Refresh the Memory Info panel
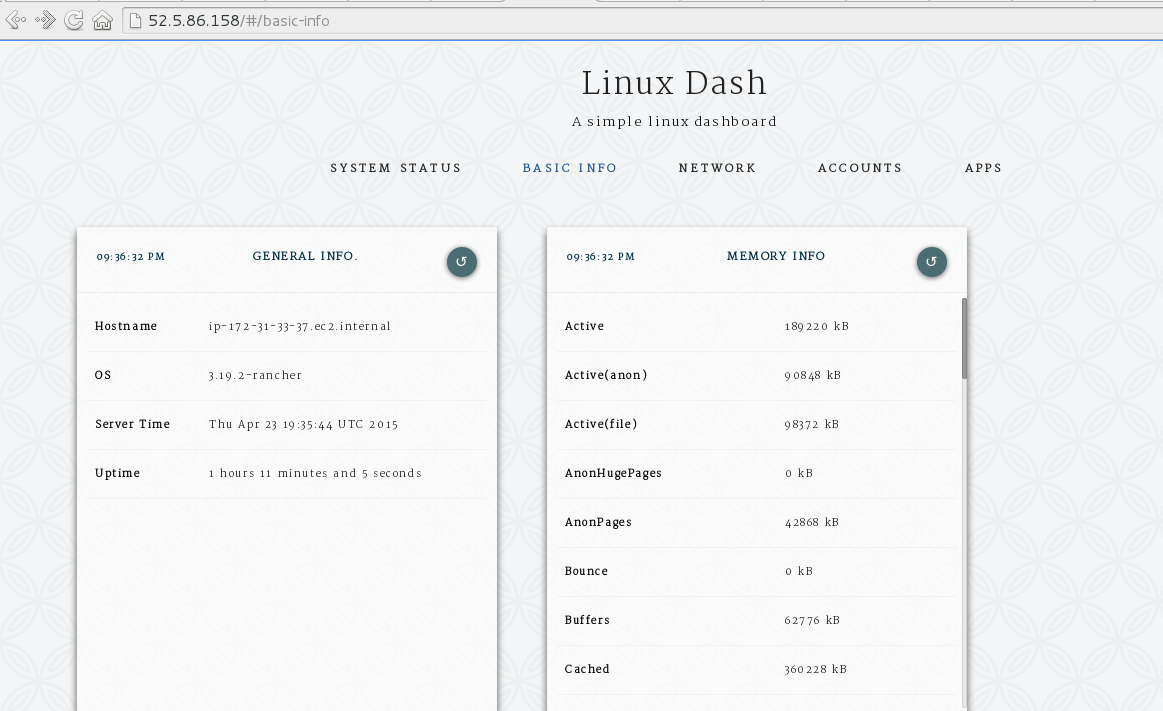 click(931, 262)
